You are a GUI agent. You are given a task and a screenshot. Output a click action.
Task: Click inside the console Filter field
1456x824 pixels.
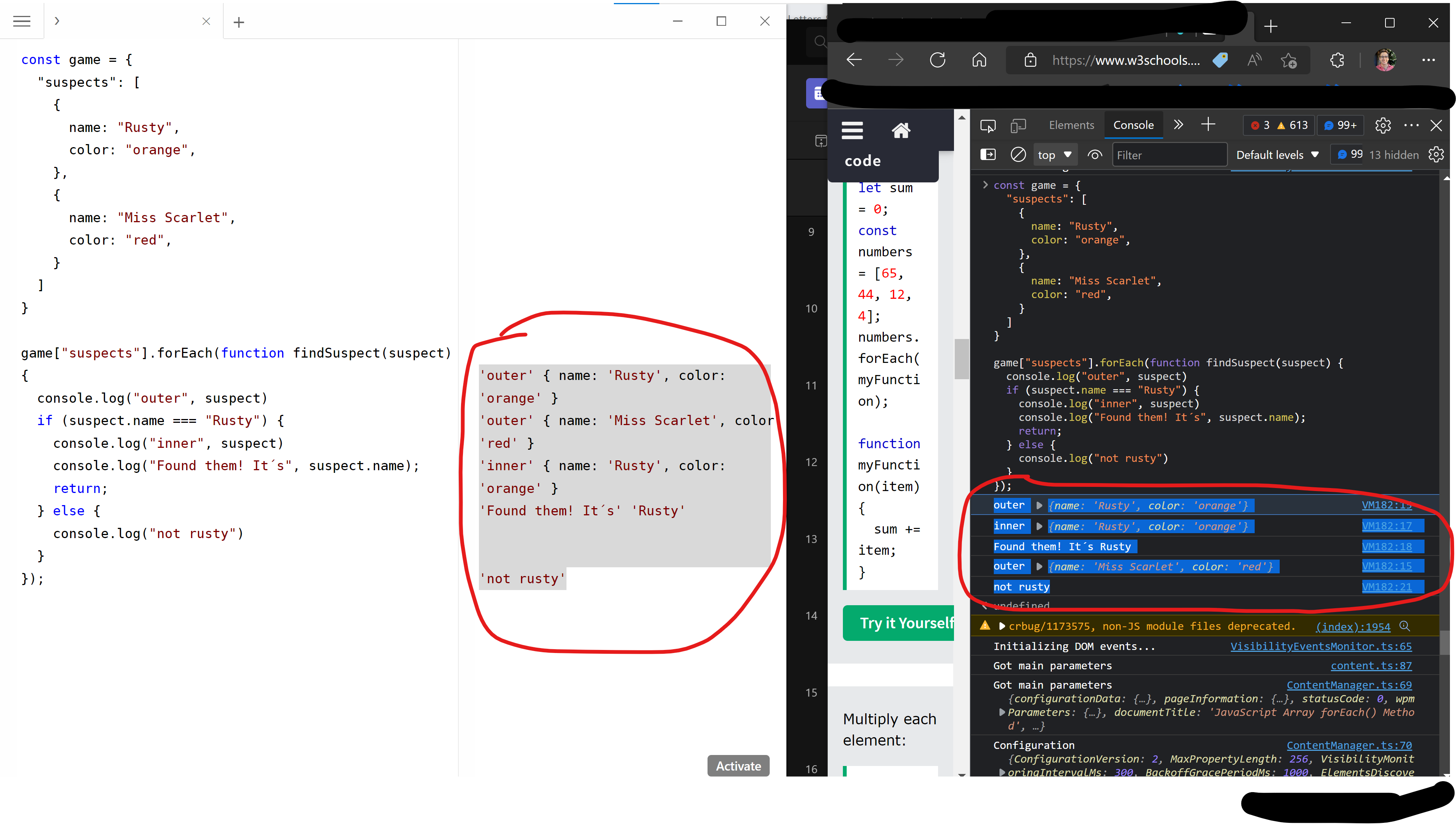tap(1169, 154)
